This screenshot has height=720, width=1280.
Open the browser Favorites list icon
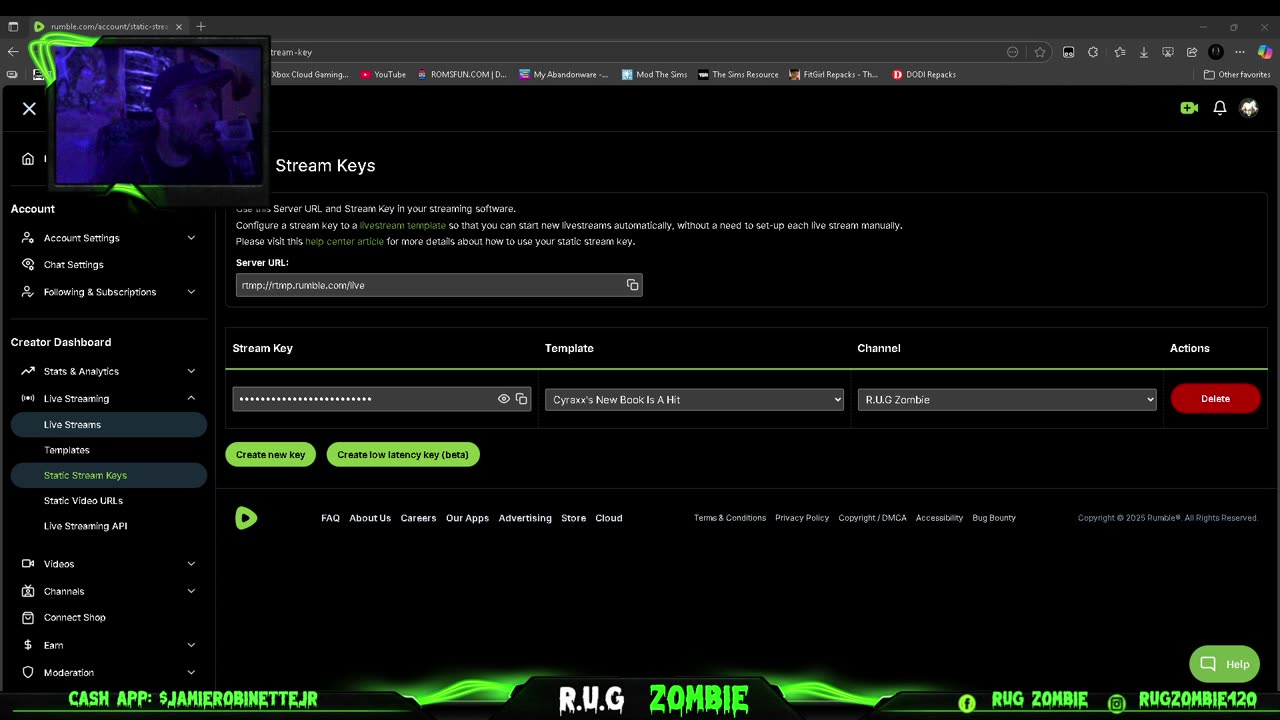[1119, 52]
